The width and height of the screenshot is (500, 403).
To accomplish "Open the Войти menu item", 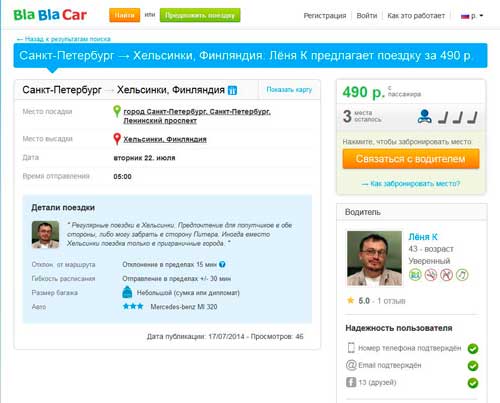I will [367, 16].
